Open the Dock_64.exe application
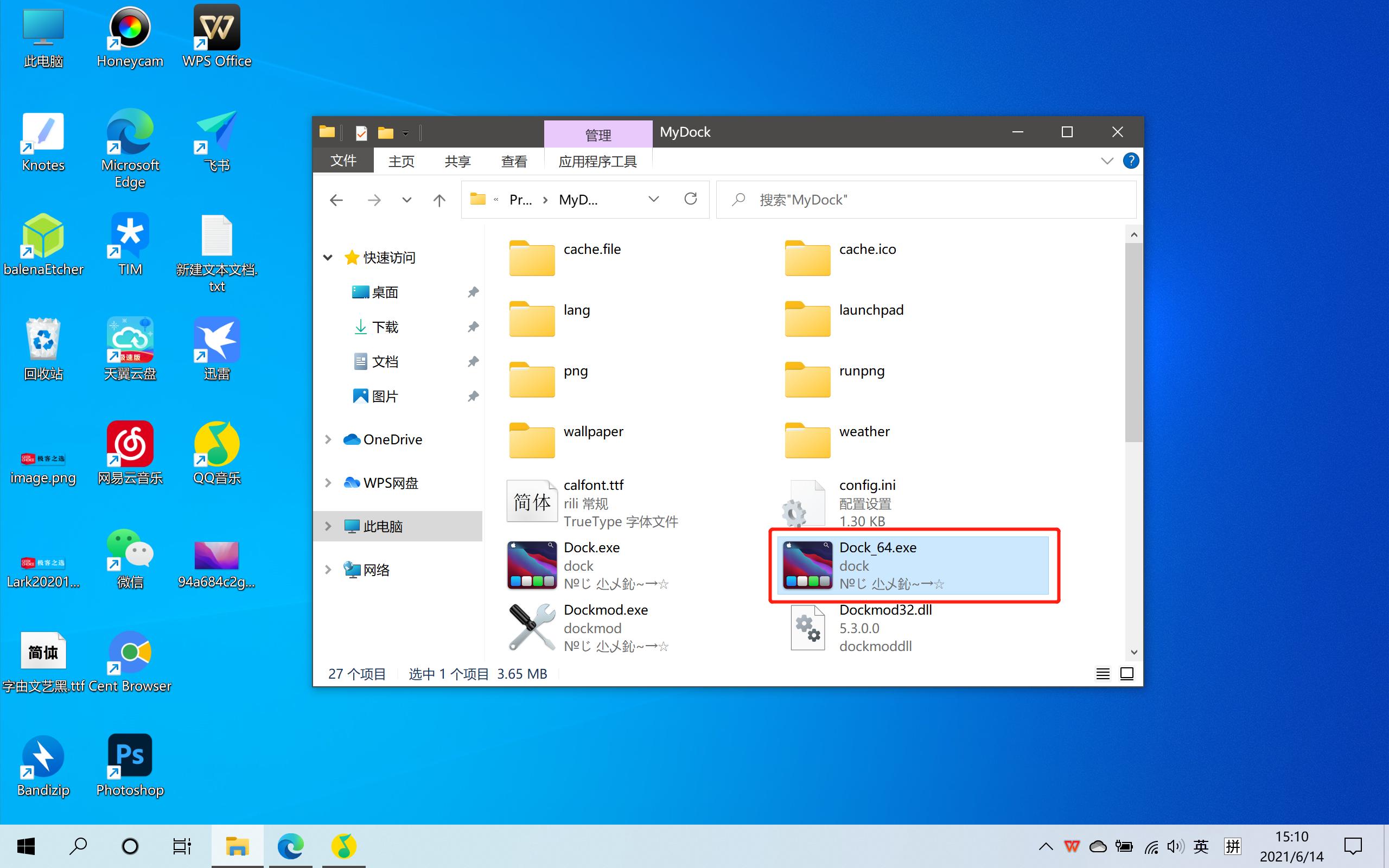Viewport: 1389px width, 868px height. coord(878,565)
